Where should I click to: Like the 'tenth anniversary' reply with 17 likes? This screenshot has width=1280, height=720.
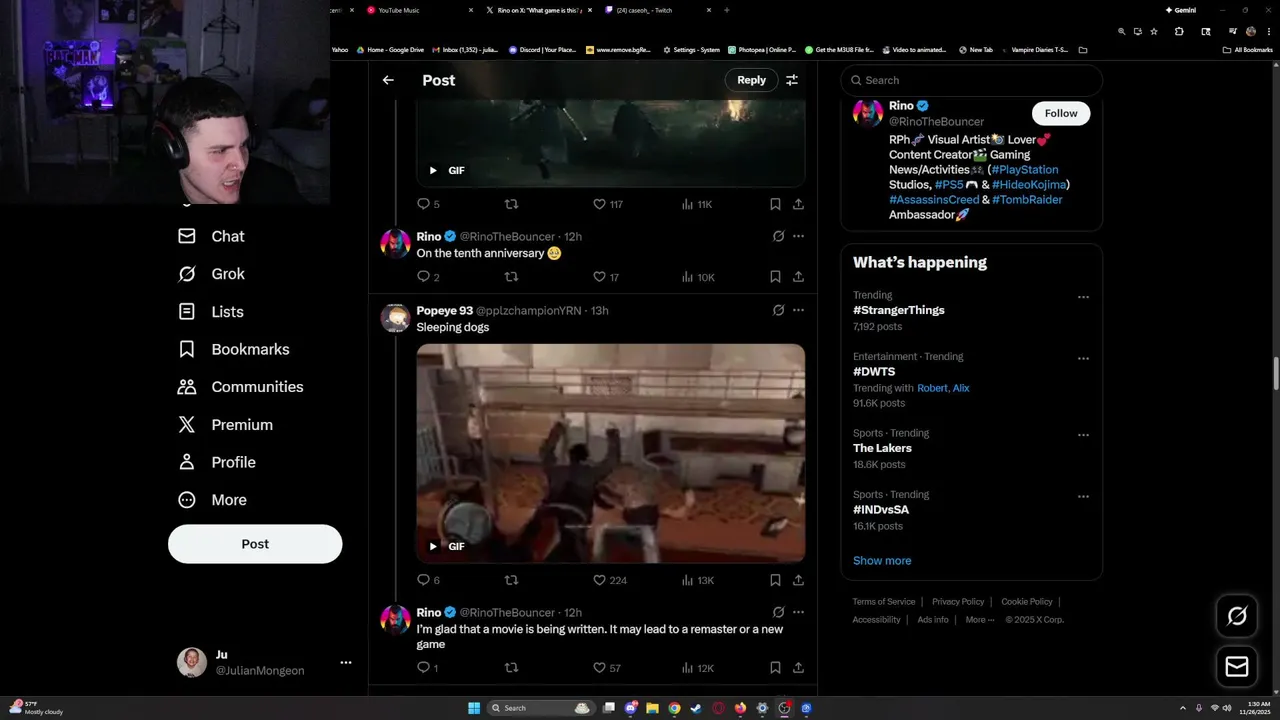(x=606, y=277)
